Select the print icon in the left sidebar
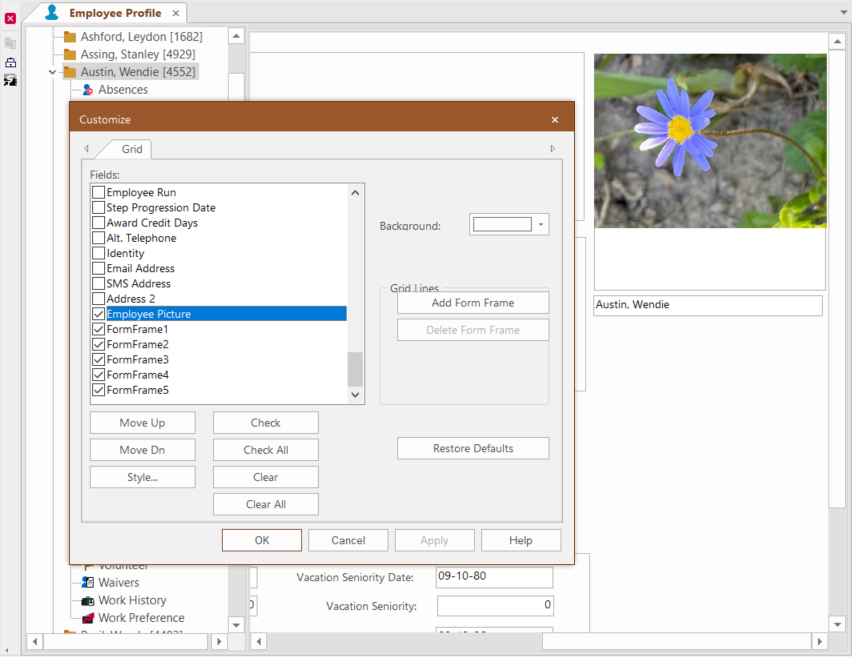 pyautogui.click(x=10, y=62)
